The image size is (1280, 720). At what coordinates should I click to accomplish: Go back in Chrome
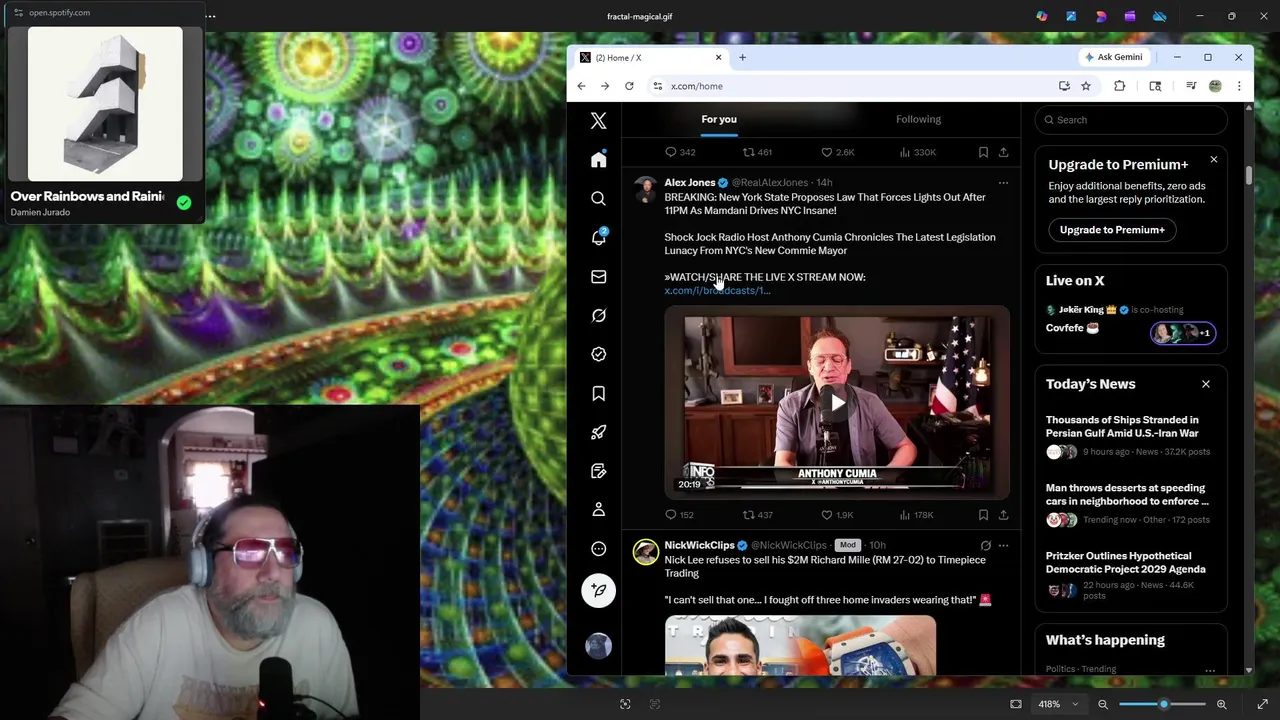tap(581, 86)
